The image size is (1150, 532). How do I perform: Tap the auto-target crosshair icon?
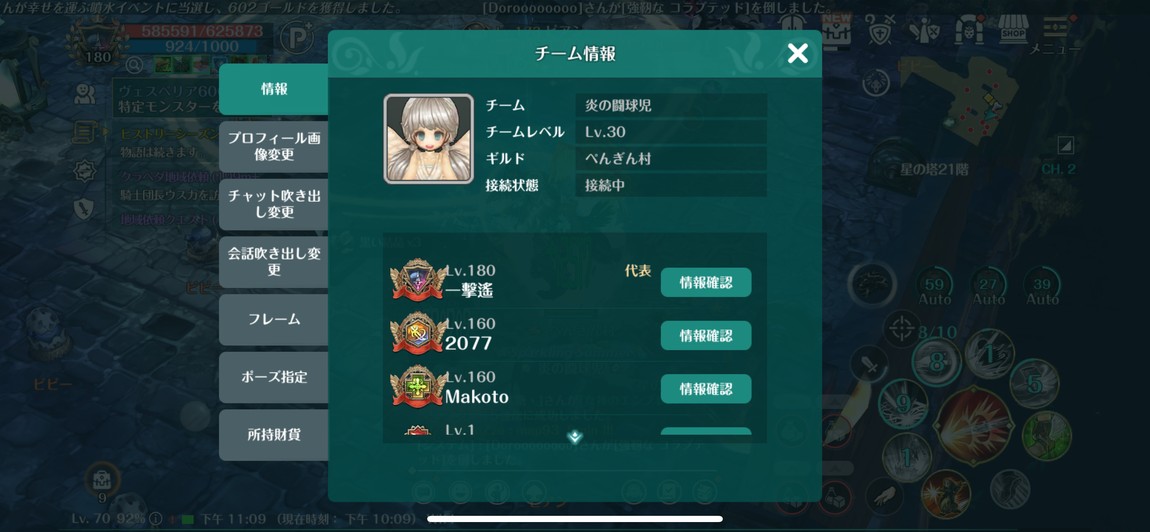902,329
